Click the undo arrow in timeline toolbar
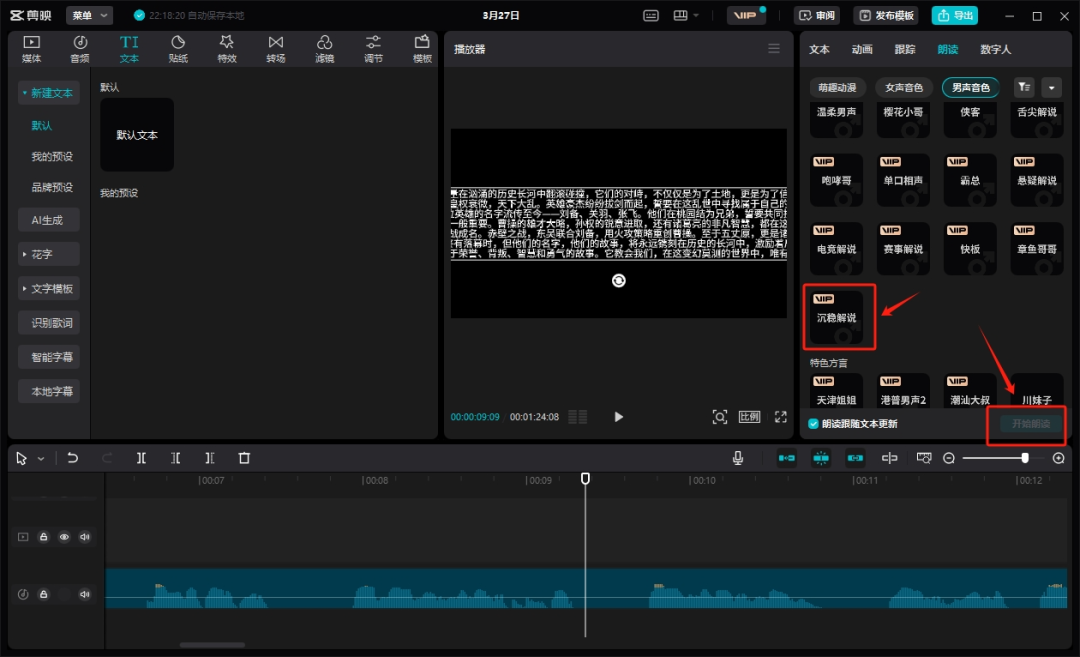Screen dimensions: 1080x657 pyautogui.click(x=72, y=458)
